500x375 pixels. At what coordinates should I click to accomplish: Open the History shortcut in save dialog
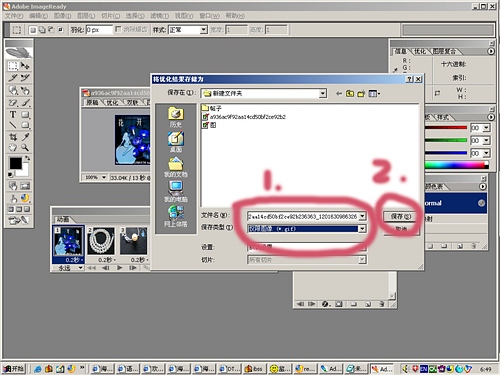pos(176,117)
